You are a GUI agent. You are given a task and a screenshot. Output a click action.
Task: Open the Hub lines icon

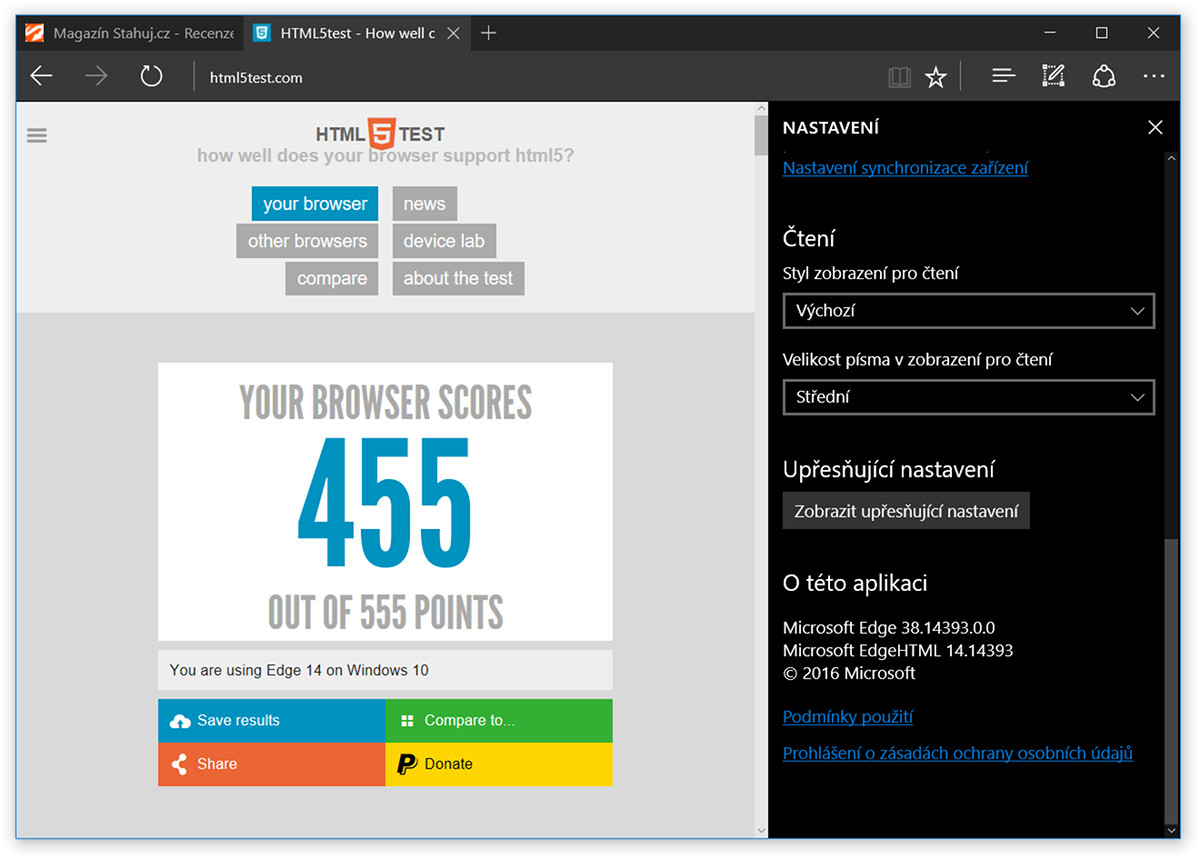coord(1004,76)
